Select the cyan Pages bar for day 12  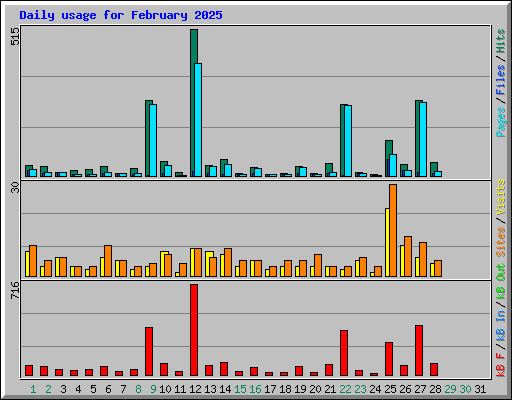click(x=198, y=120)
